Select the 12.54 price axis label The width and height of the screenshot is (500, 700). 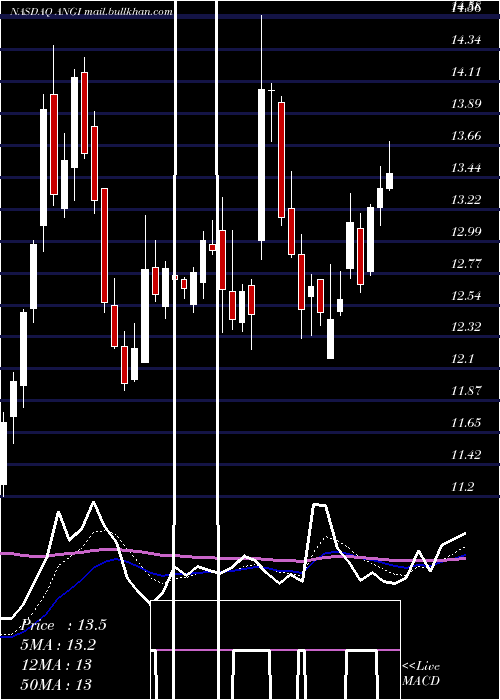[466, 296]
